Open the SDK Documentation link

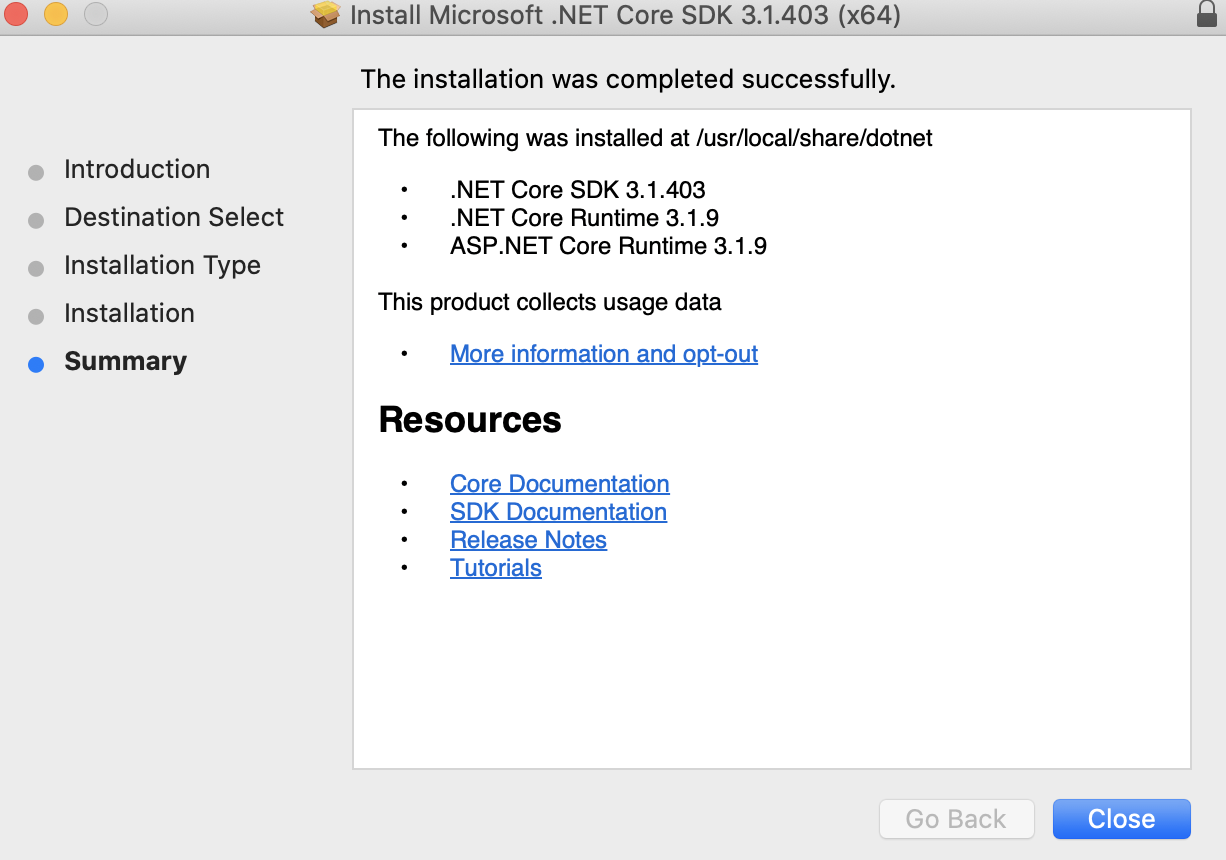(558, 512)
